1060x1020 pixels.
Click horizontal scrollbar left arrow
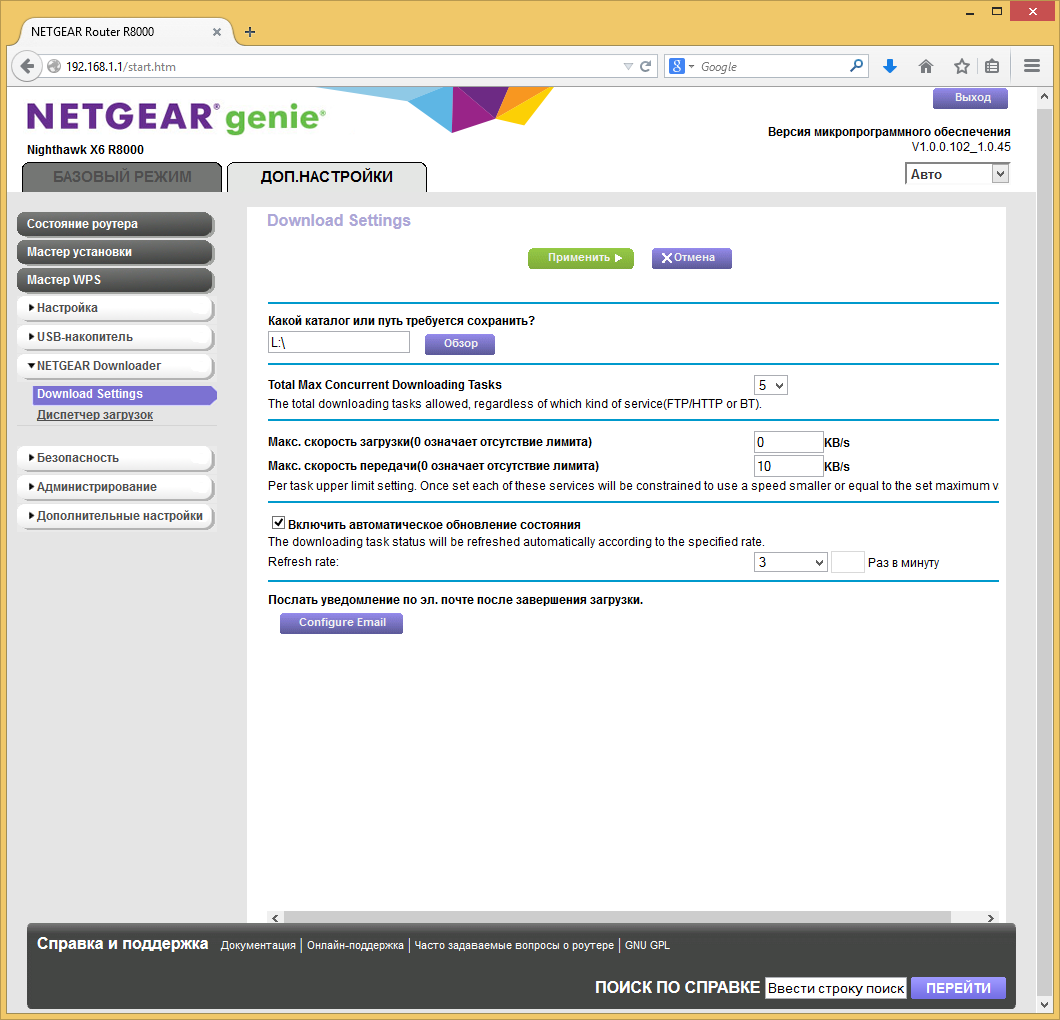274,918
